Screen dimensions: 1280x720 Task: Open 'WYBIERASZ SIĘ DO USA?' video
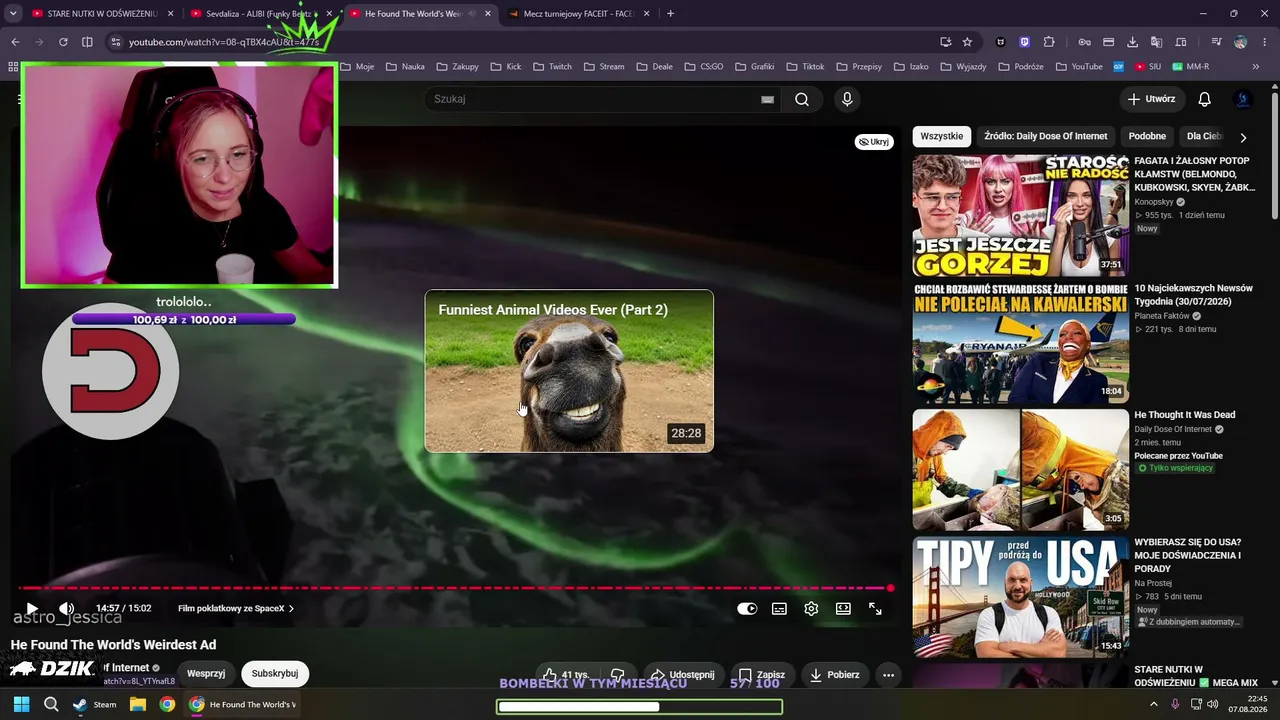click(1021, 598)
